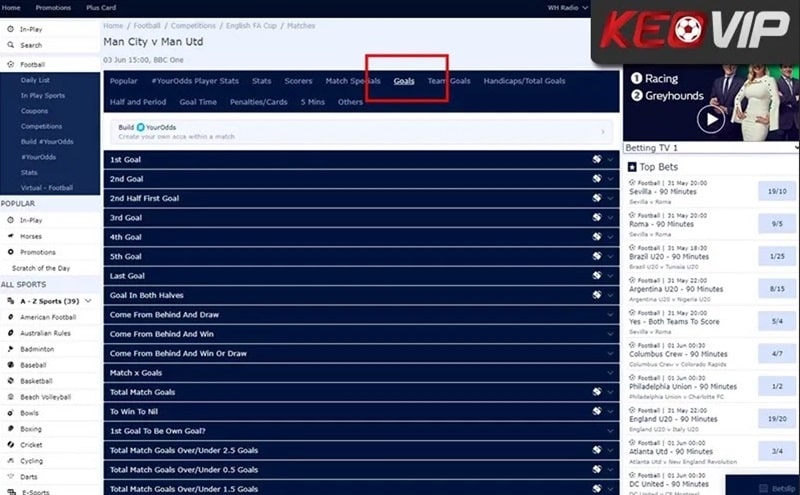The image size is (800, 495).
Task: Expand Total Match Goals Over/Under 2.5 Goals row
Action: [361, 450]
